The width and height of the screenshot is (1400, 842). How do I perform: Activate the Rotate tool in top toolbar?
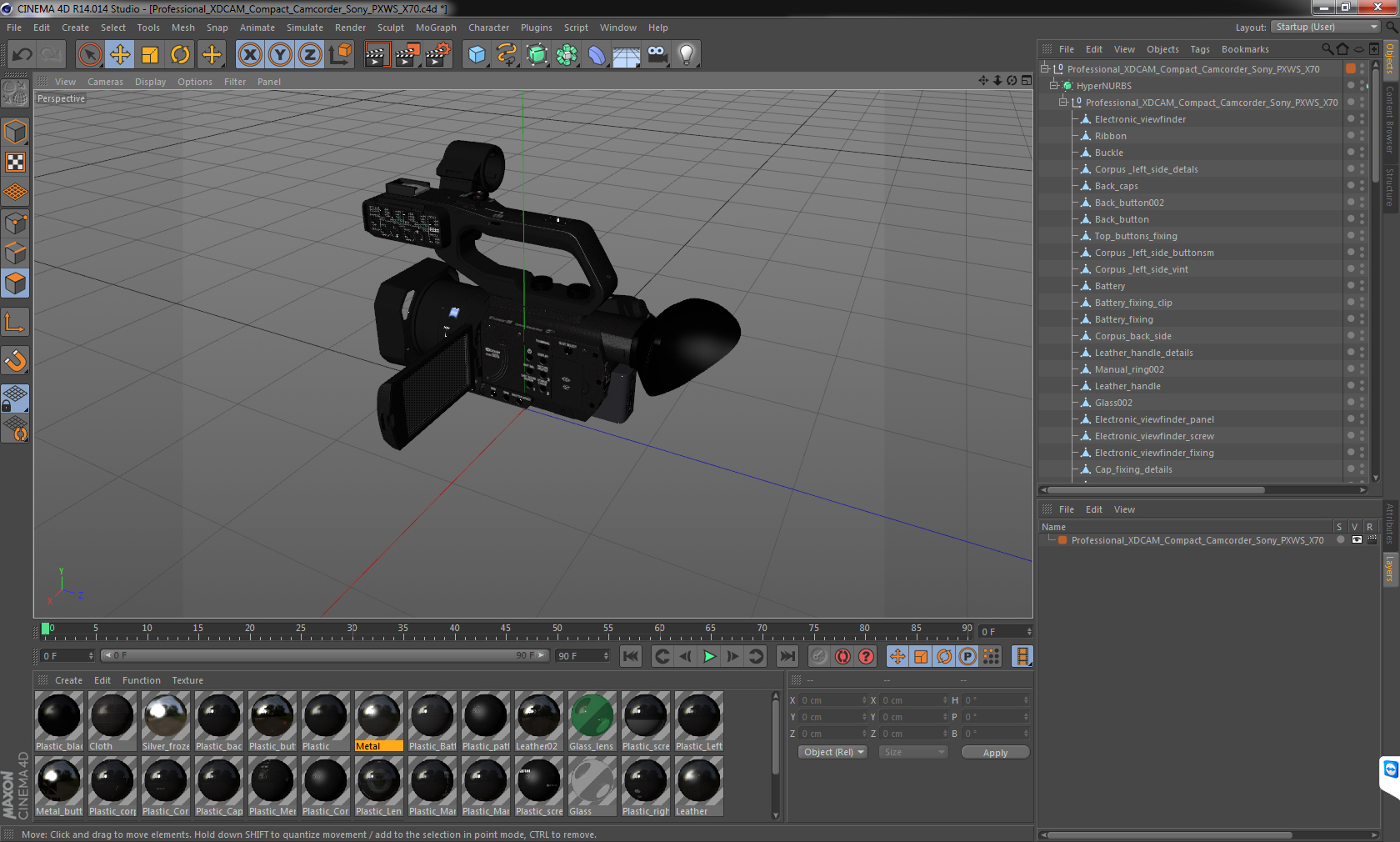click(180, 55)
